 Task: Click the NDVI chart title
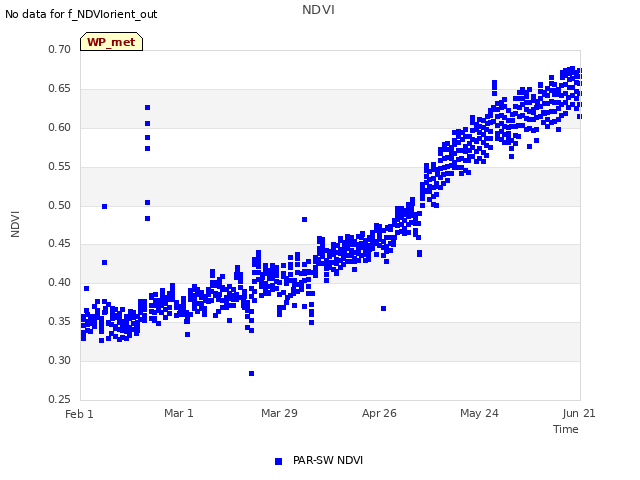click(318, 10)
